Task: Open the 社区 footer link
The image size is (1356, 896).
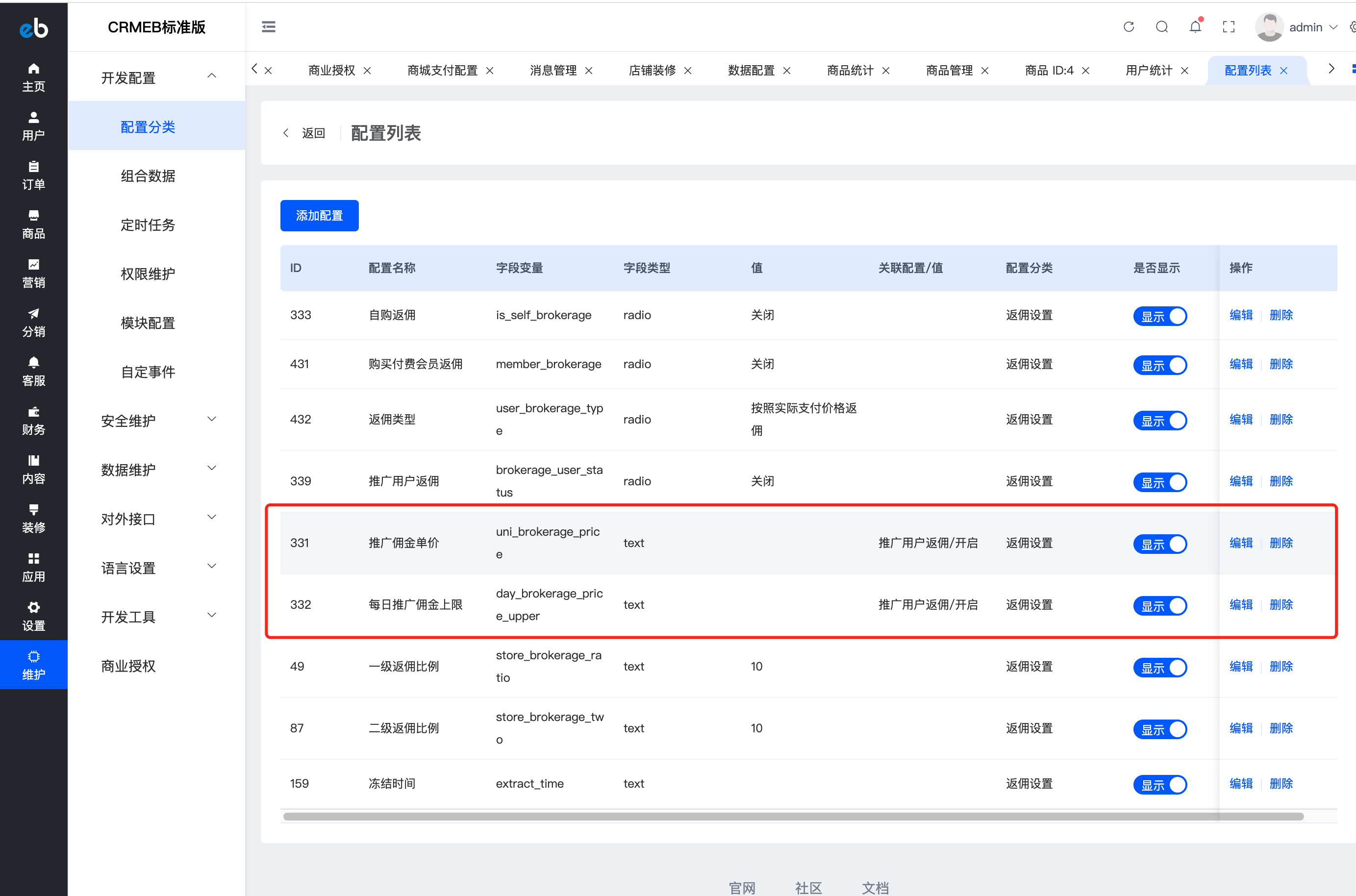Action: [x=808, y=888]
